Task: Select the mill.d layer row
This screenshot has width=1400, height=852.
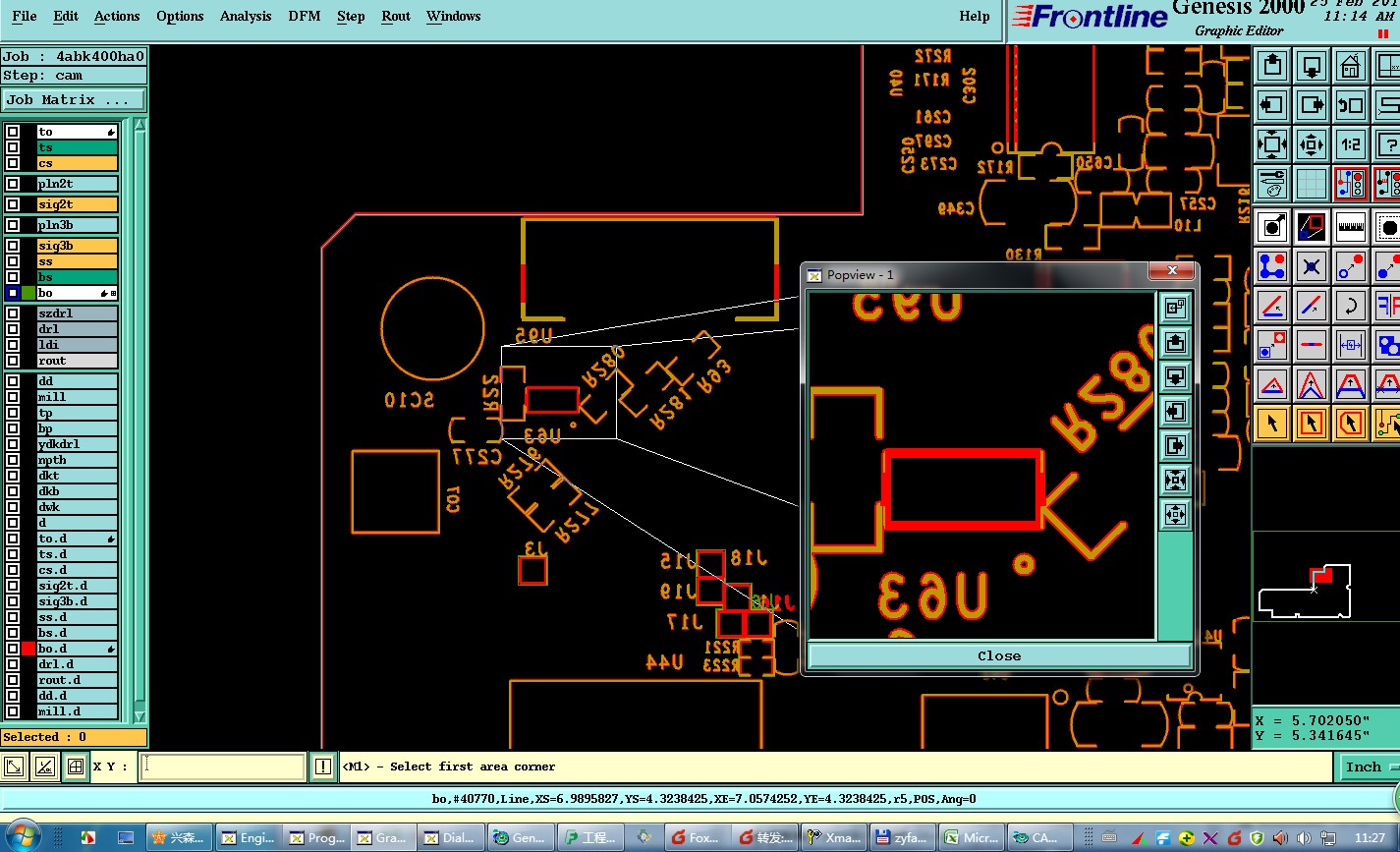Action: pos(78,711)
